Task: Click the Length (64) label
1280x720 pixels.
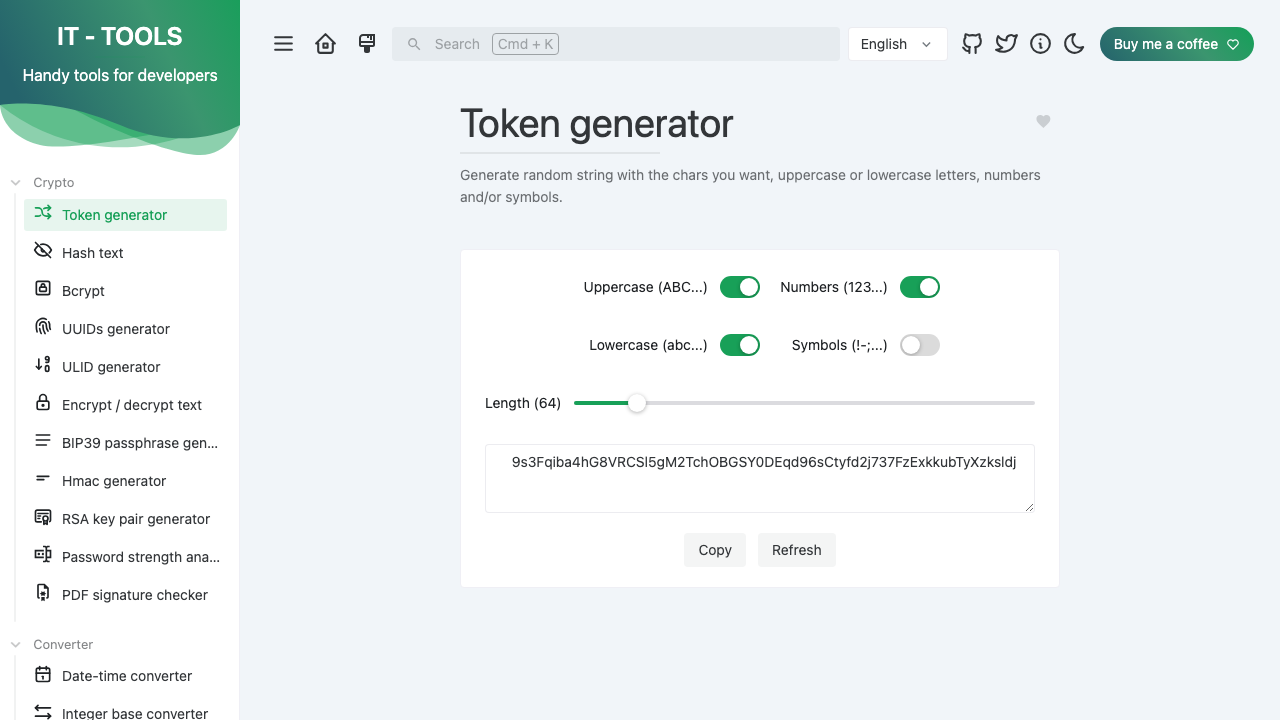Action: [523, 403]
